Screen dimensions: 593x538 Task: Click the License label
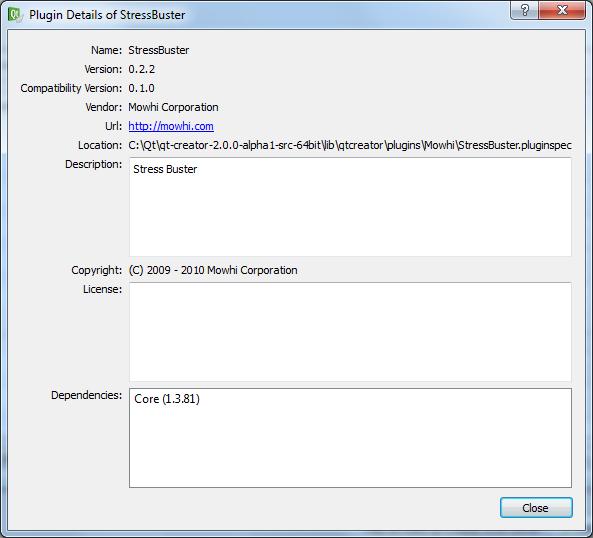pyautogui.click(x=102, y=289)
